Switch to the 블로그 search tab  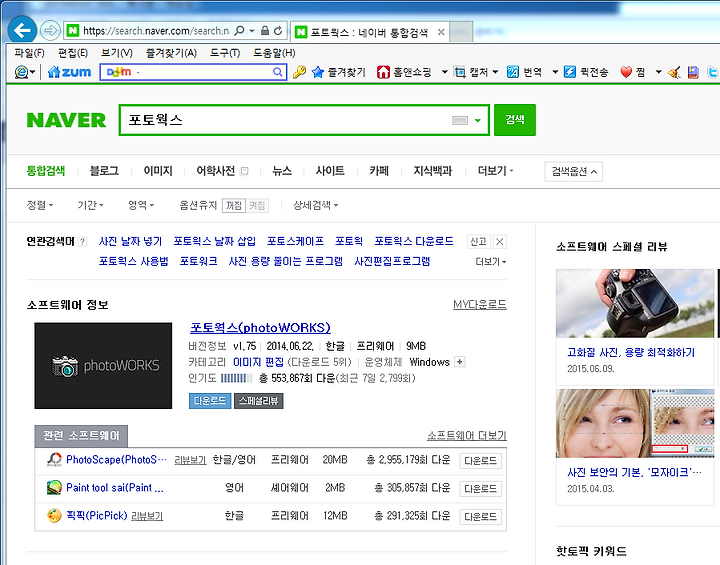[104, 171]
